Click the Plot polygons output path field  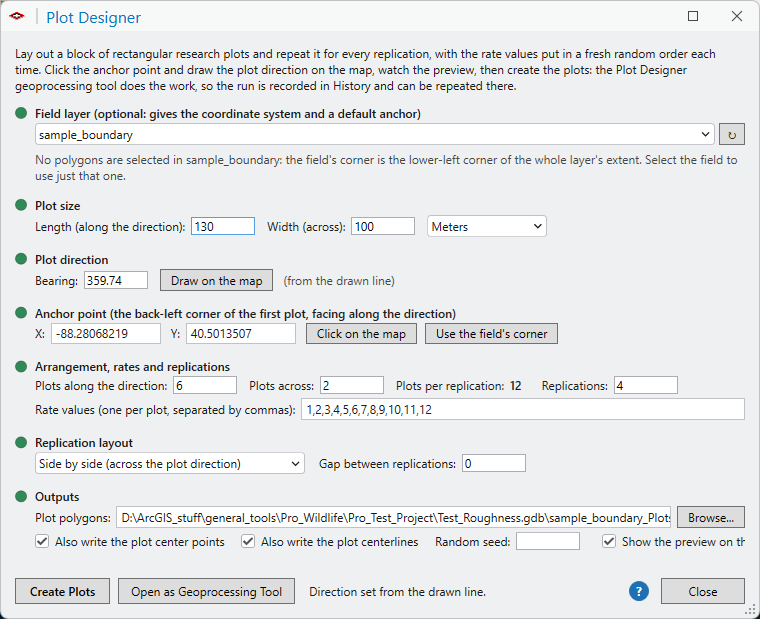tap(394, 517)
